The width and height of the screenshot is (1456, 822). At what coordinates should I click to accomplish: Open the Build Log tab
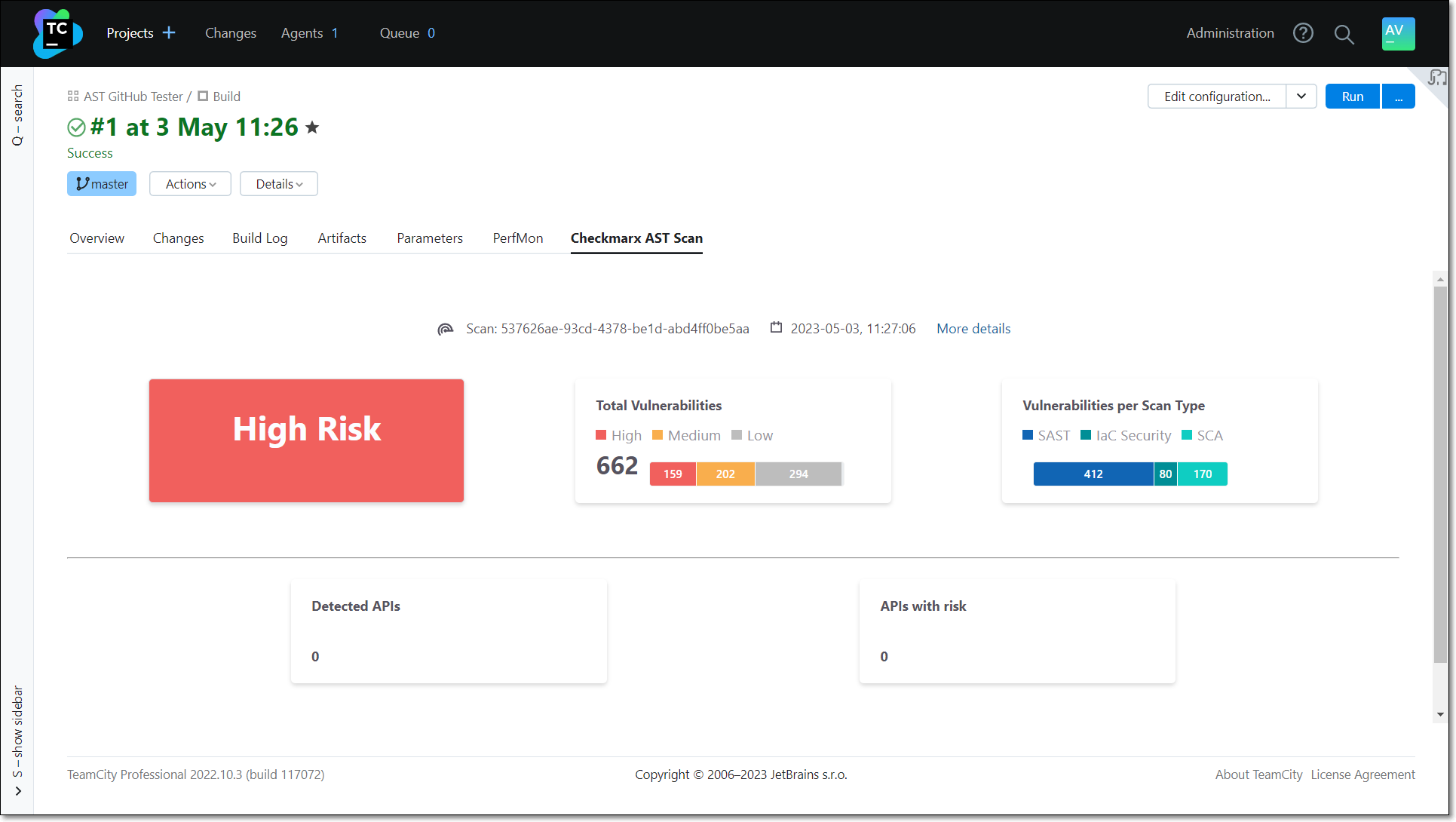click(x=260, y=238)
